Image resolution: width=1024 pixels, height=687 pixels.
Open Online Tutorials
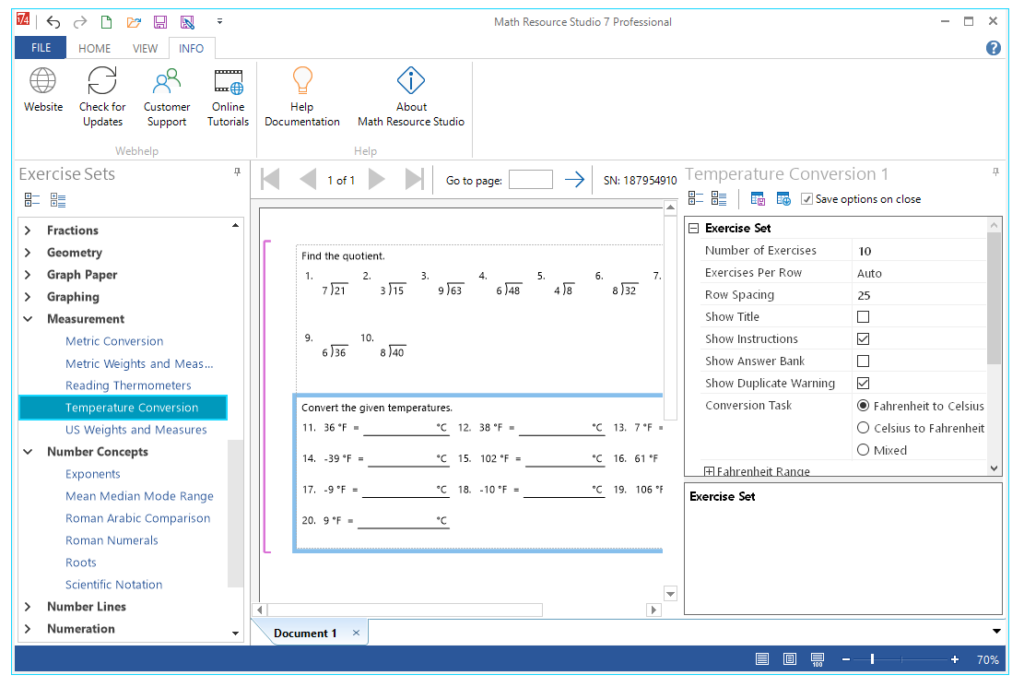[228, 97]
